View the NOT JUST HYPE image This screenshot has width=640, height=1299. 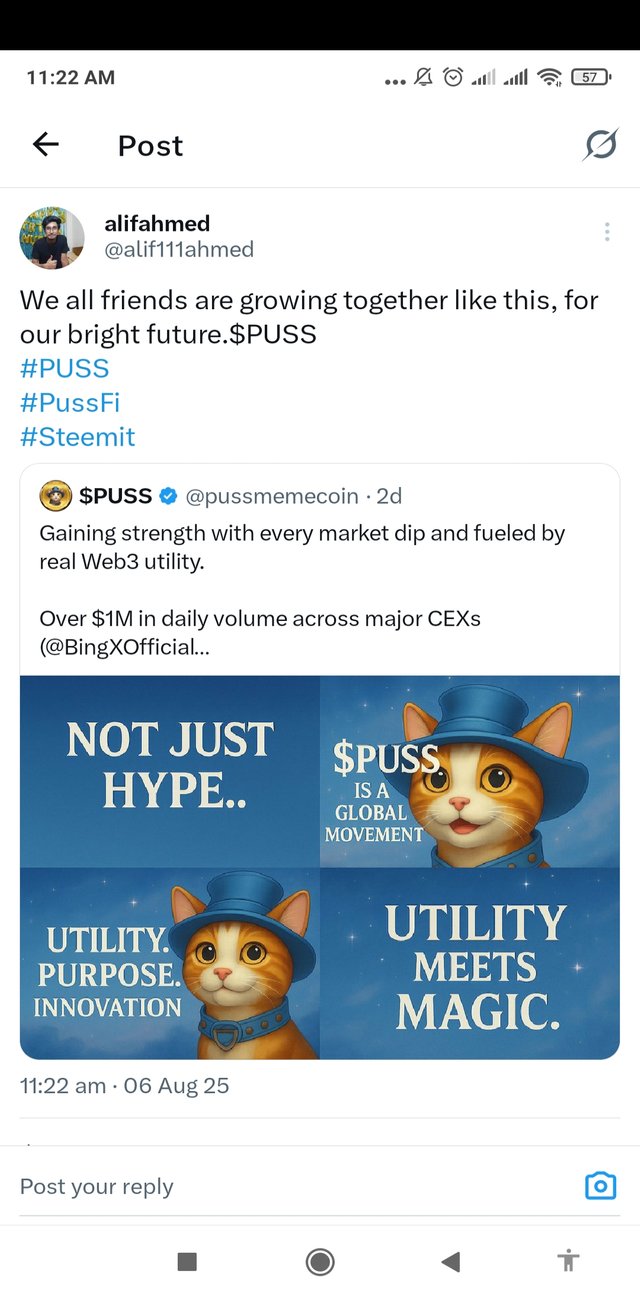(x=170, y=771)
